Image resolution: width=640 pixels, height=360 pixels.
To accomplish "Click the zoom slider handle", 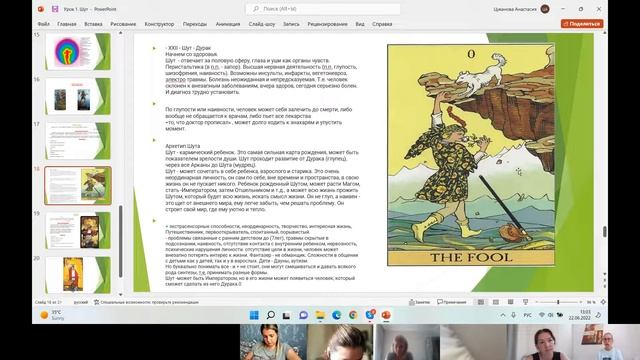I will (558, 302).
